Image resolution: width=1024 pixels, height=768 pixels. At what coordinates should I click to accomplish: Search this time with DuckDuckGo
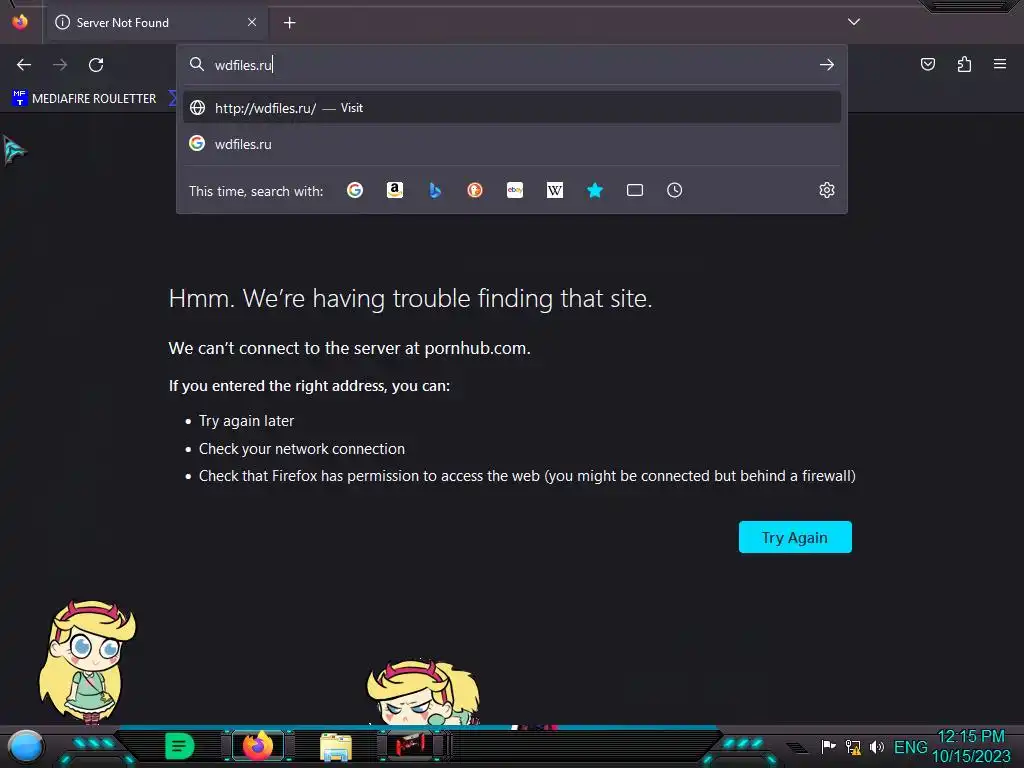pos(475,190)
